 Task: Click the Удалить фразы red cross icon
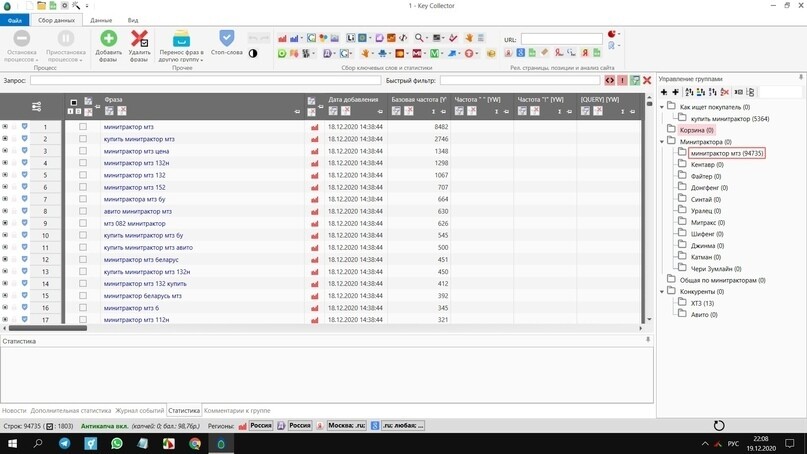point(139,39)
